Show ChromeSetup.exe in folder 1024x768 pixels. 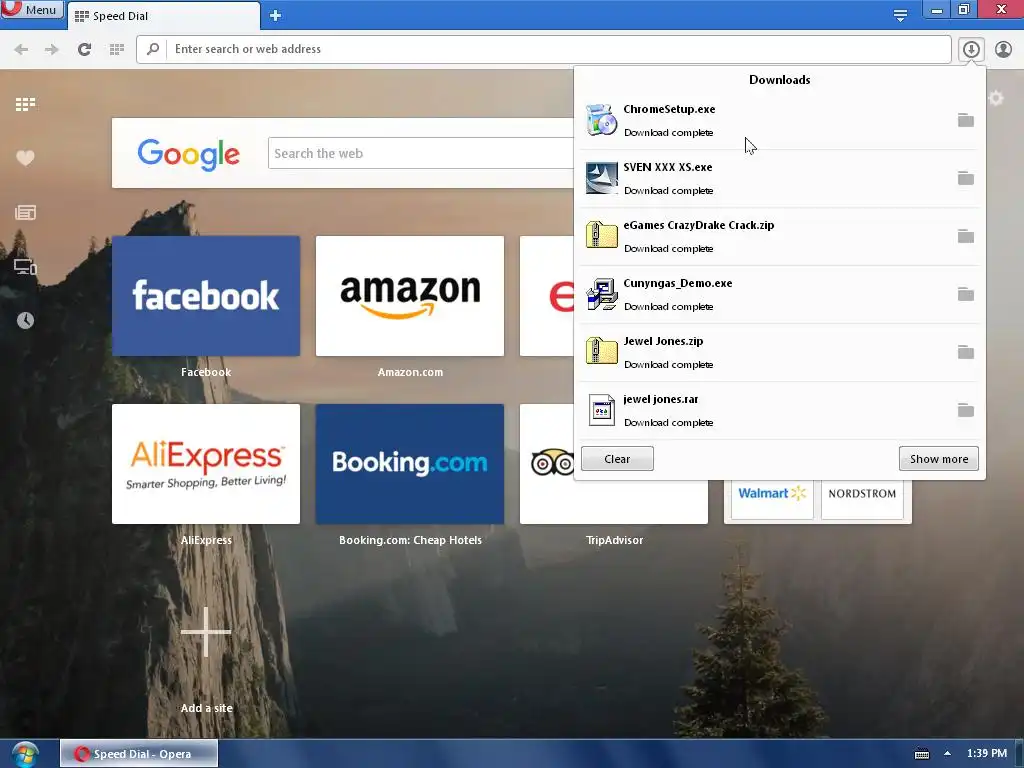[965, 120]
